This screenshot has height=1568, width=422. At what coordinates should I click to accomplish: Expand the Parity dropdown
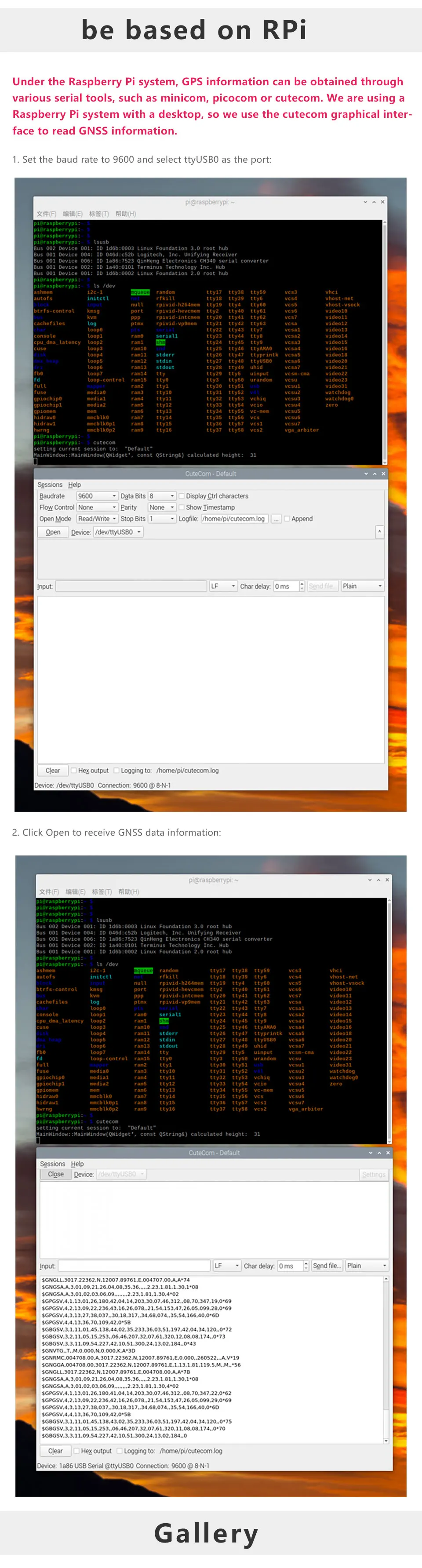(162, 508)
